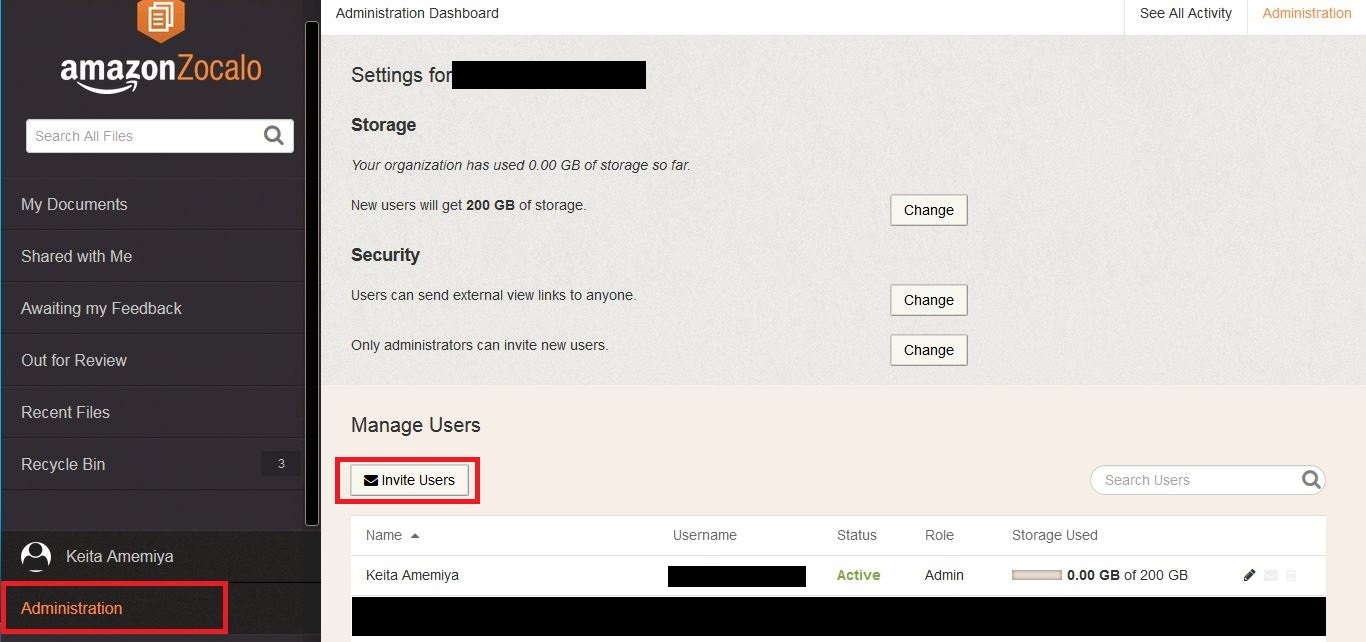Click the organization storage usage text
The width and height of the screenshot is (1366, 642).
[x=520, y=165]
